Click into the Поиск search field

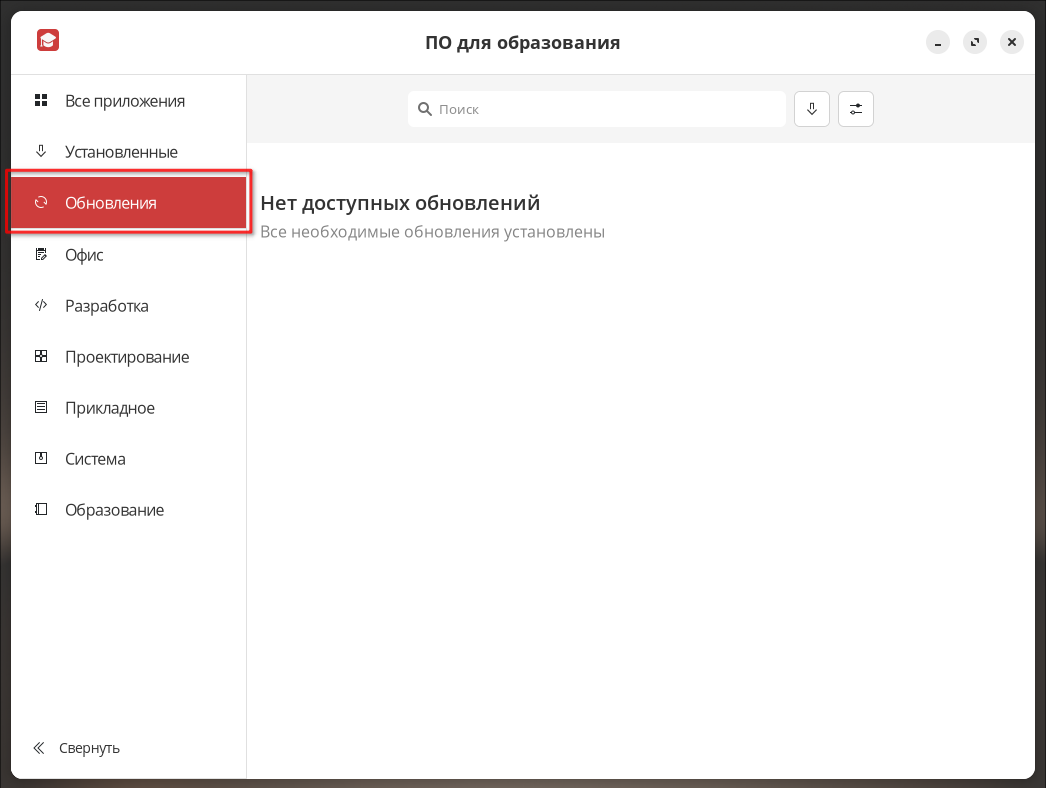[x=600, y=109]
